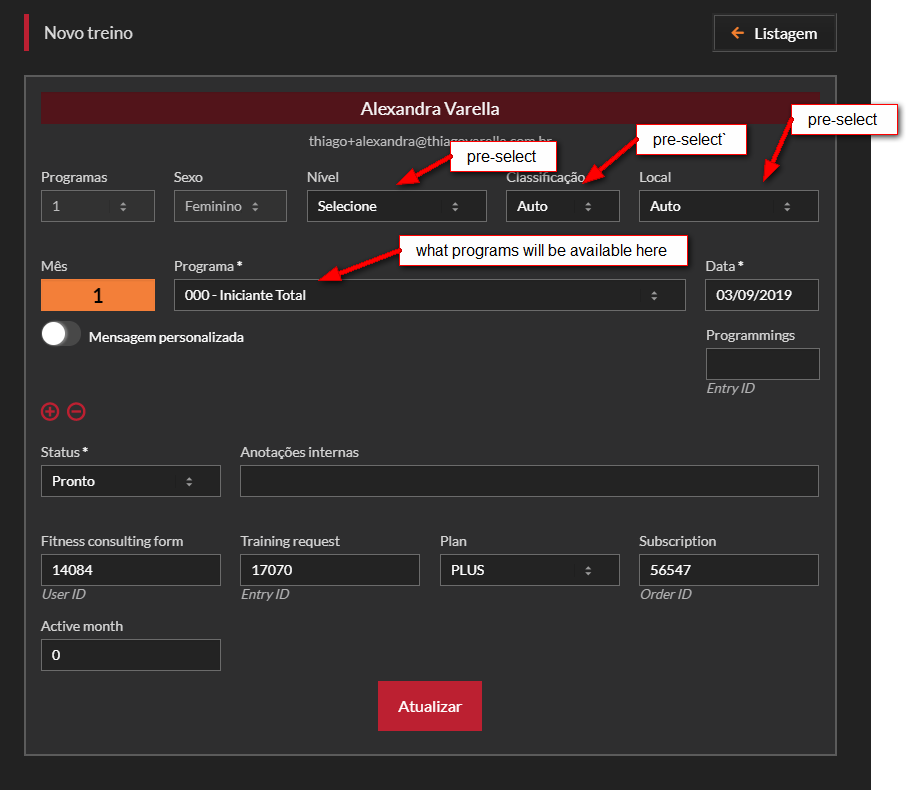Click the plus icon to add a row
The image size is (908, 790).
pos(50,411)
